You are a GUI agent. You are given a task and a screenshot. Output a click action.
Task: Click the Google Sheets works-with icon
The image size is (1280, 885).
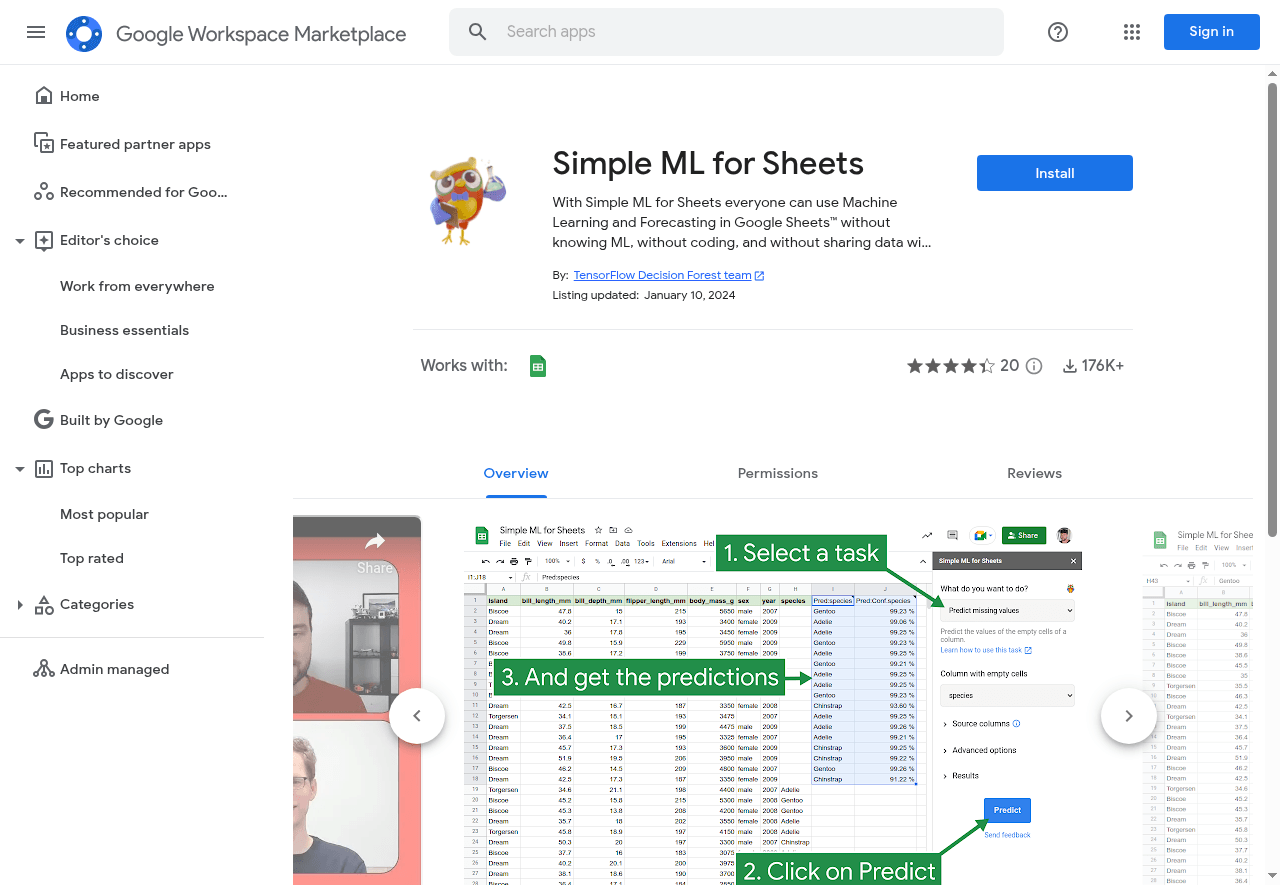pyautogui.click(x=538, y=366)
